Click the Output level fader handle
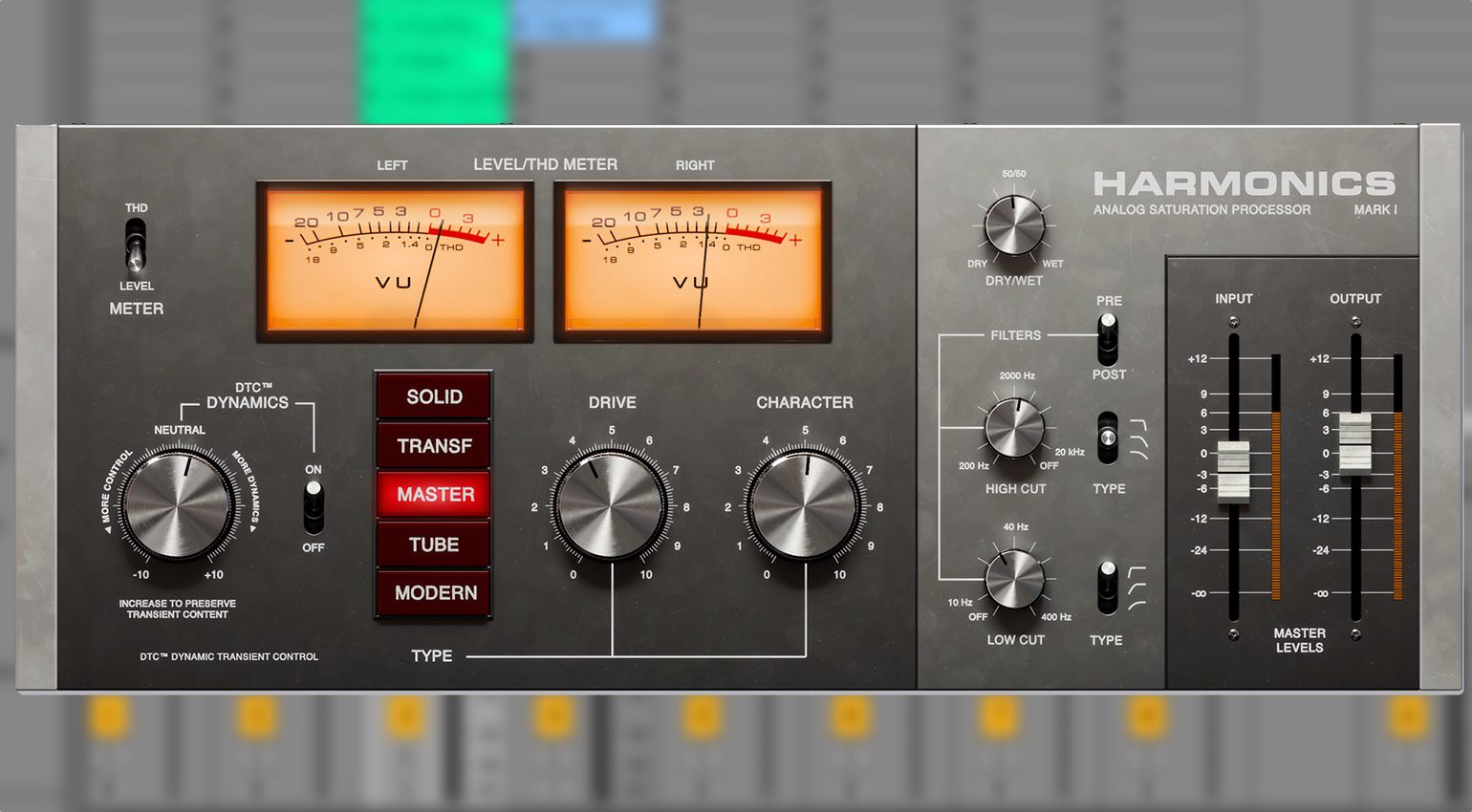Image resolution: width=1472 pixels, height=812 pixels. point(1354,443)
